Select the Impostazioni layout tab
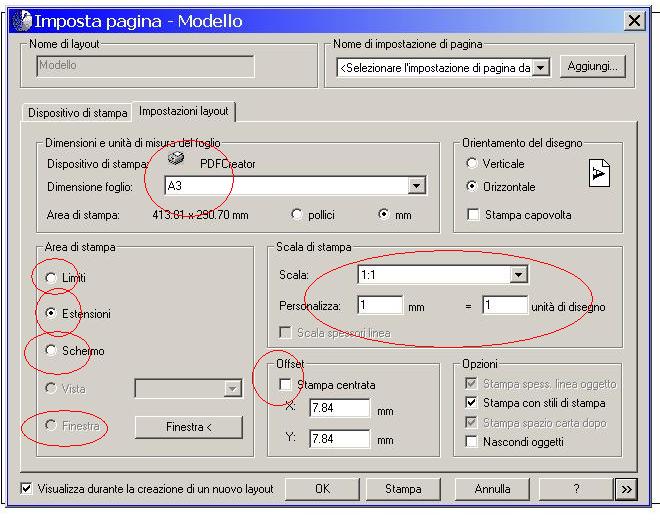 click(x=184, y=111)
